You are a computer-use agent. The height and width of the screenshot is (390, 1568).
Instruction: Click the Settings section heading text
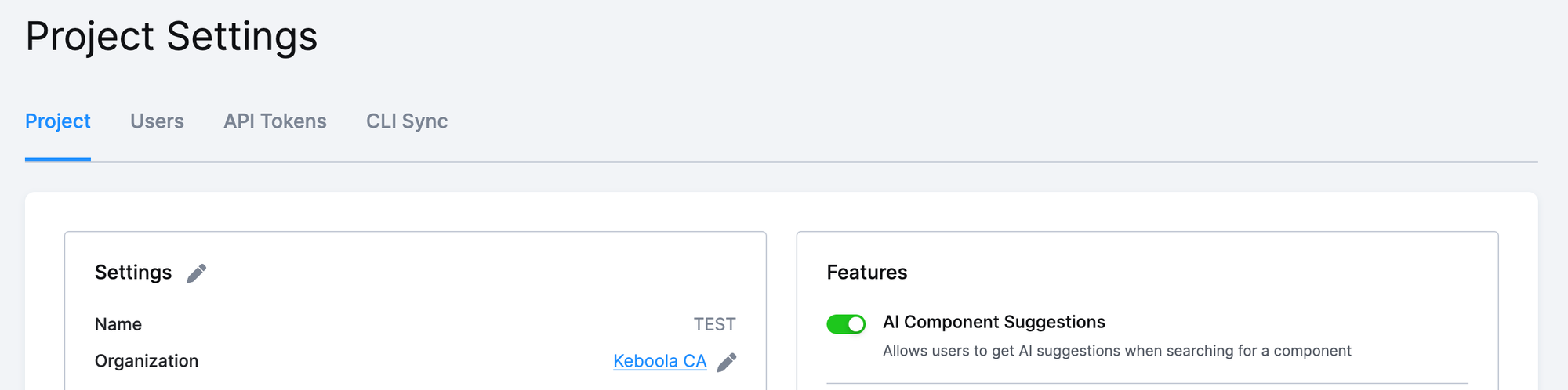coord(133,273)
